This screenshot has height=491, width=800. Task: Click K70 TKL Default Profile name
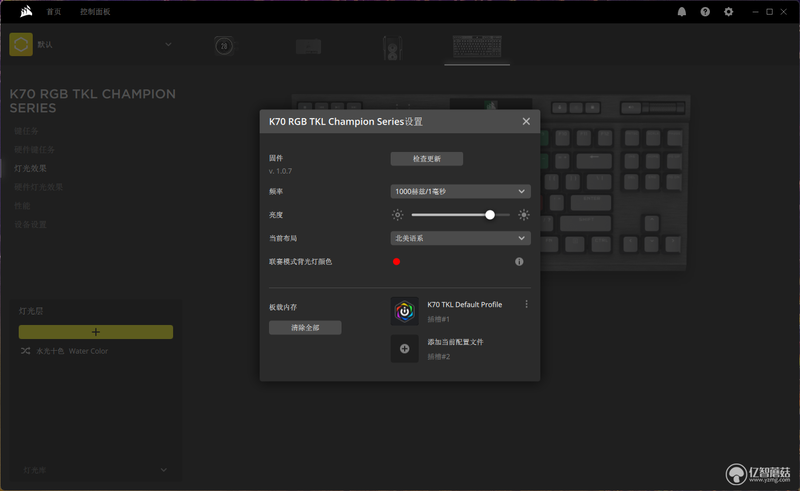pos(465,305)
